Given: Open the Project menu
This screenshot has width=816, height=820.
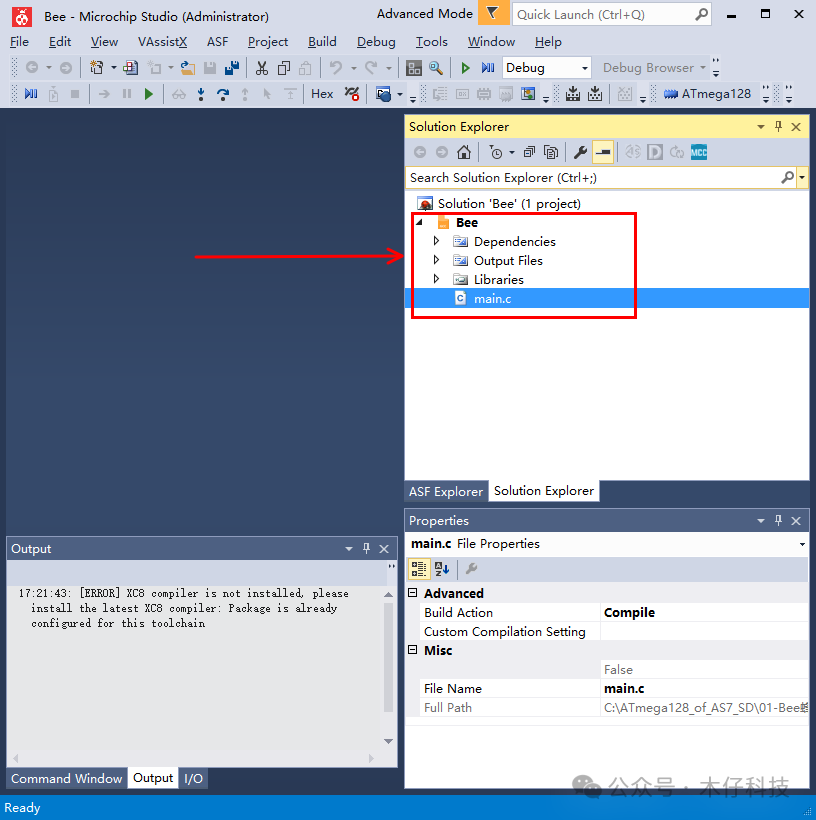Looking at the screenshot, I should point(268,42).
